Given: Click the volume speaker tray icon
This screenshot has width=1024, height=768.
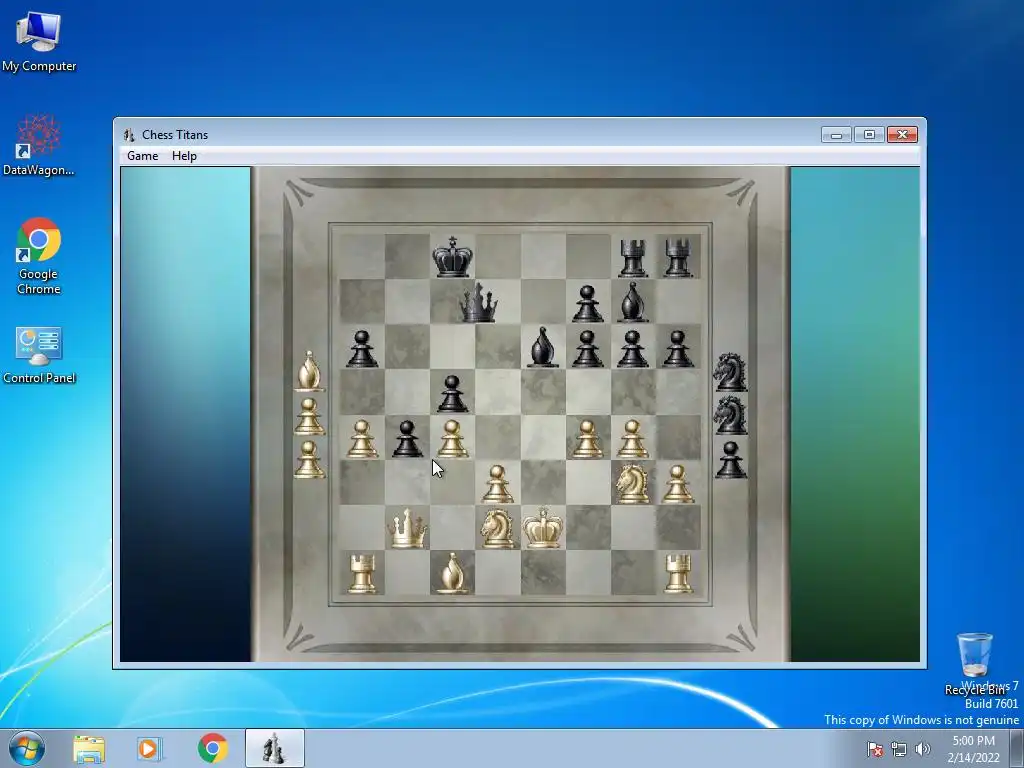Looking at the screenshot, I should click(922, 749).
